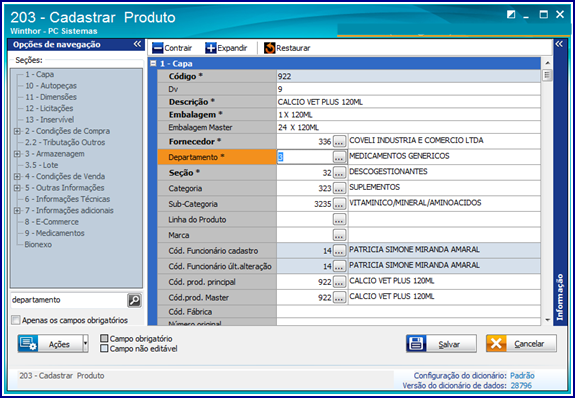The width and height of the screenshot is (575, 398).
Task: Open the Departamento lookup ellipsis button
Action: pos(339,157)
